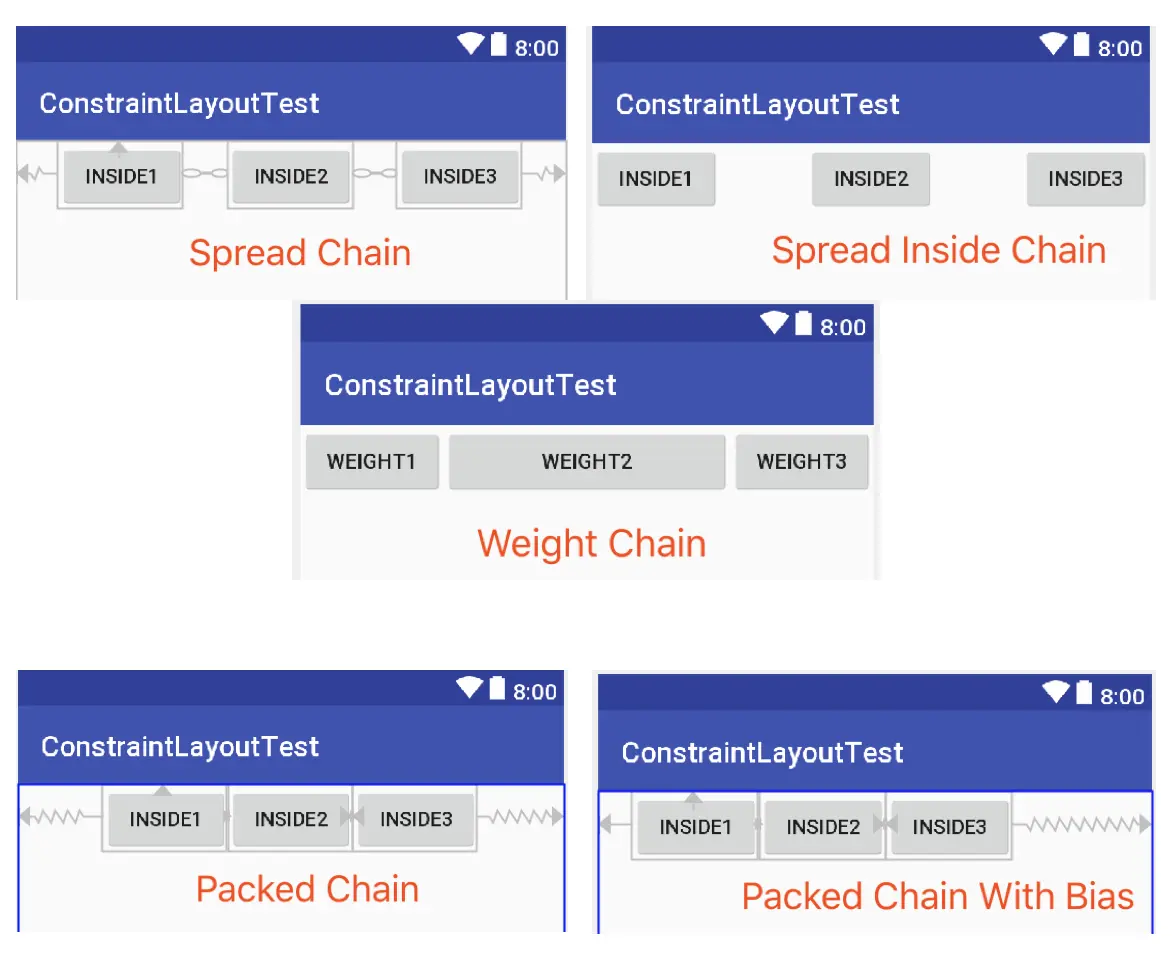This screenshot has width=1176, height=958.
Task: Tap the WEIGHT1 button
Action: [x=371, y=462]
